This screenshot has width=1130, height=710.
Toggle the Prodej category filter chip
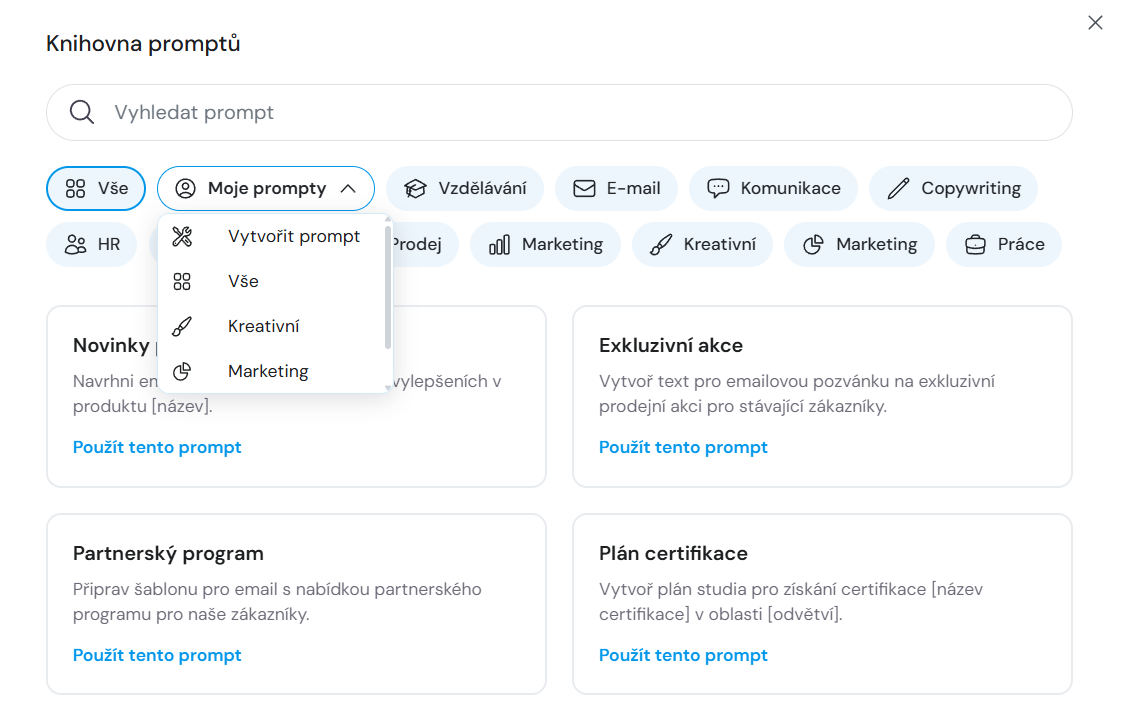pos(425,244)
